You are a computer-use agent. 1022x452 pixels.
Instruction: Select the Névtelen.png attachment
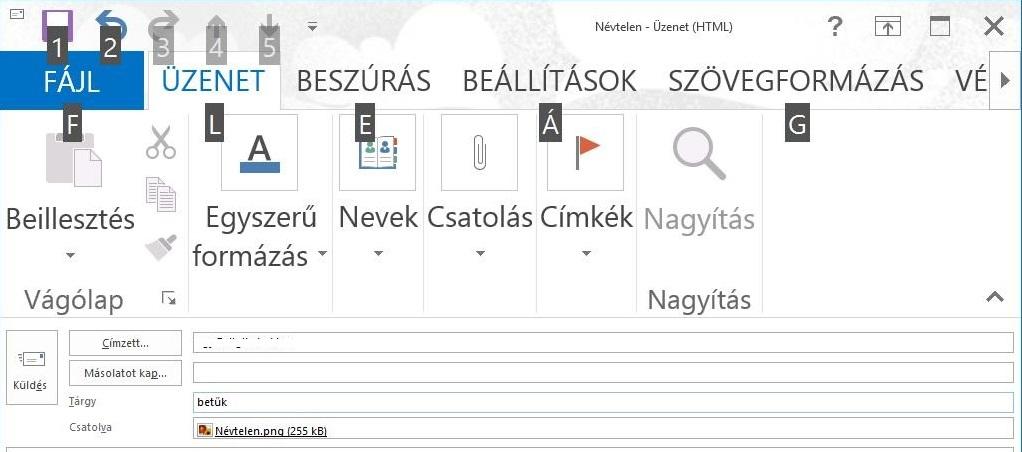[x=263, y=430]
